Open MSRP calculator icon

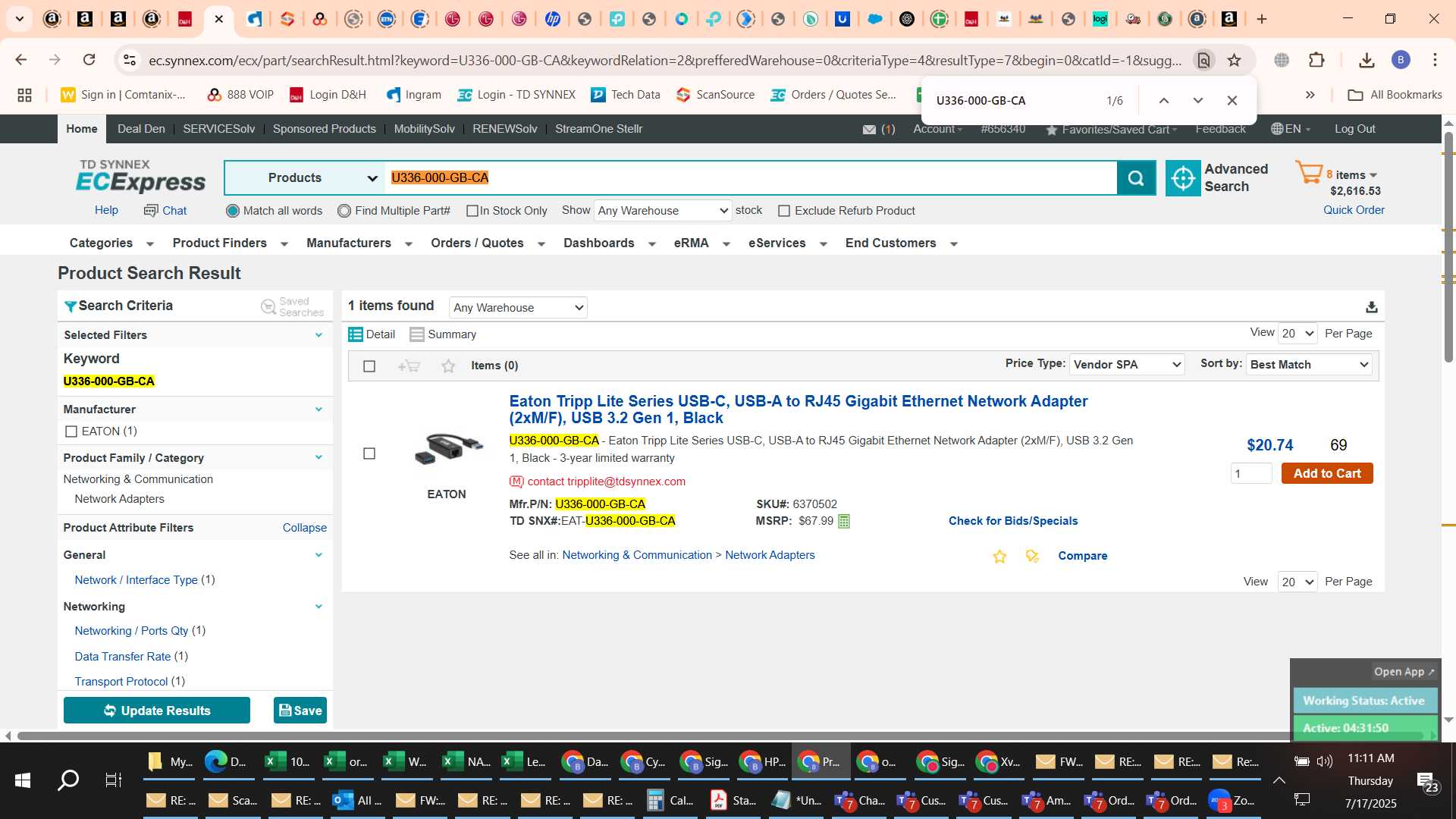844,522
